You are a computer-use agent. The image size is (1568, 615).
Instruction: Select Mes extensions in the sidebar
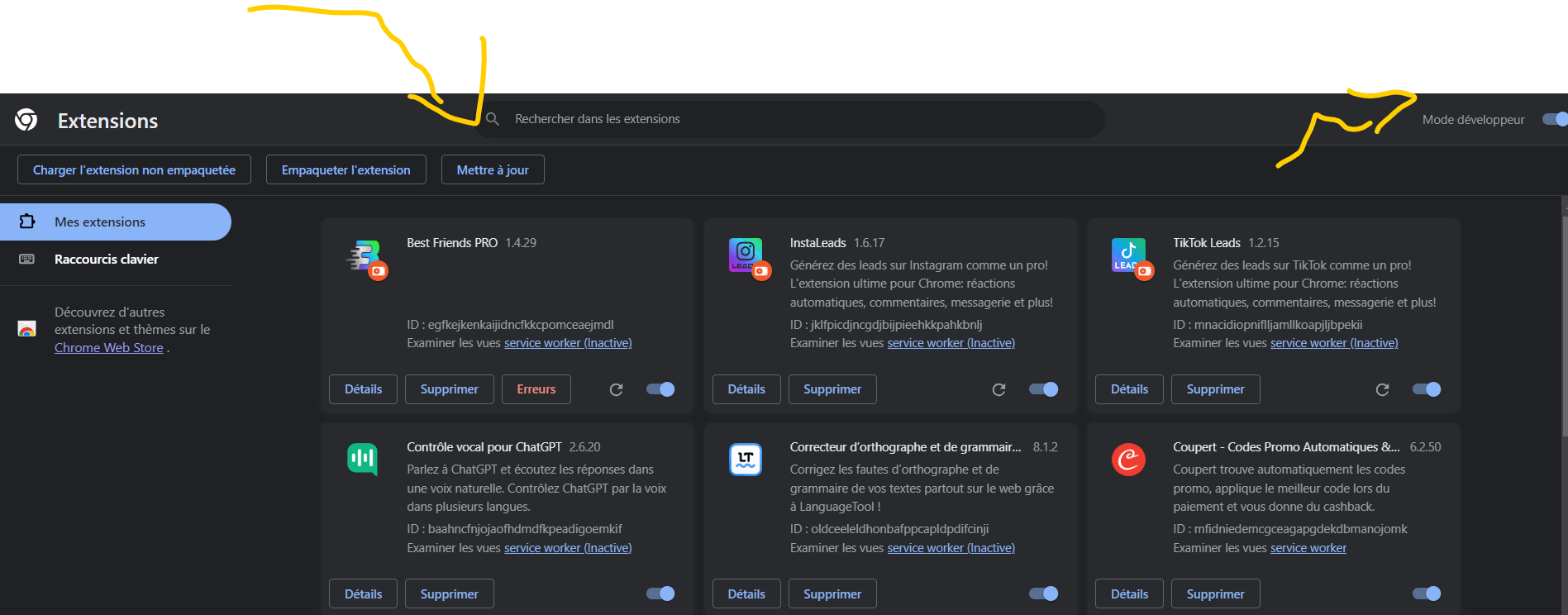point(116,222)
